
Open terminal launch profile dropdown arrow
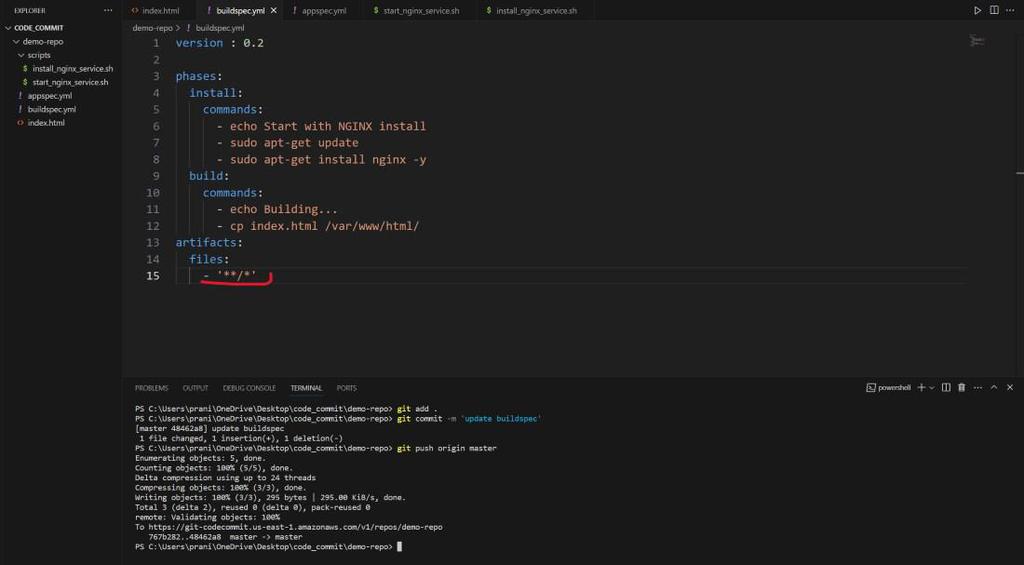(932, 388)
